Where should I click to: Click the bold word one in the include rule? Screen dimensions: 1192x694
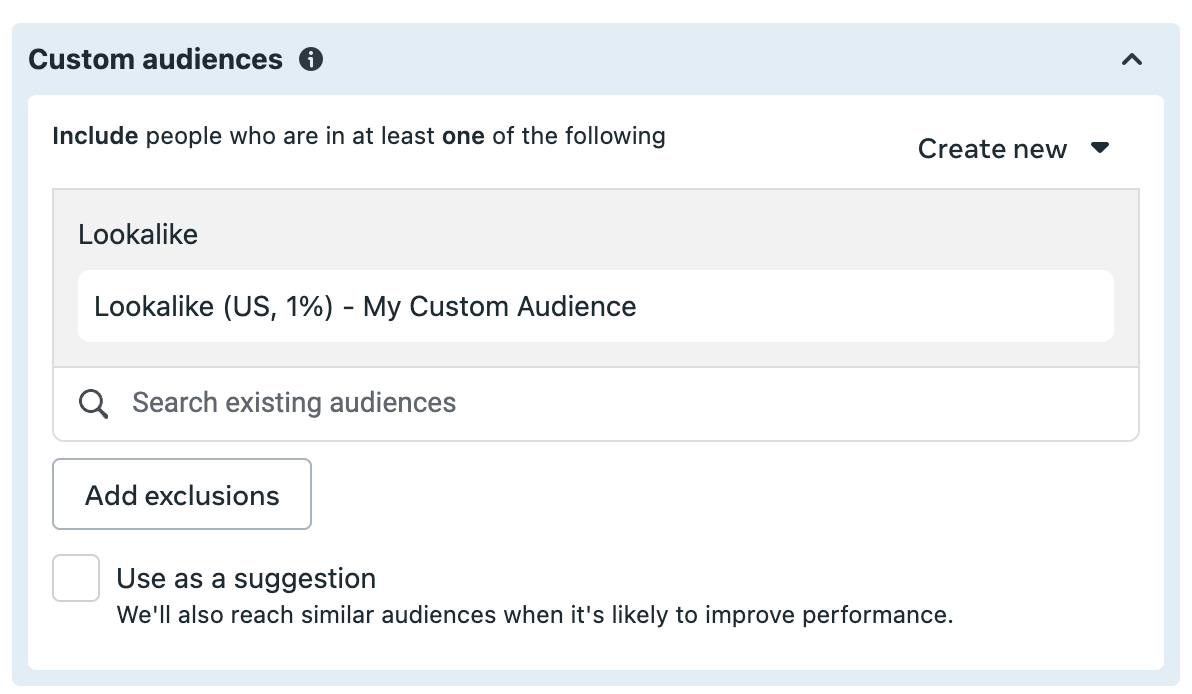pyautogui.click(x=463, y=136)
